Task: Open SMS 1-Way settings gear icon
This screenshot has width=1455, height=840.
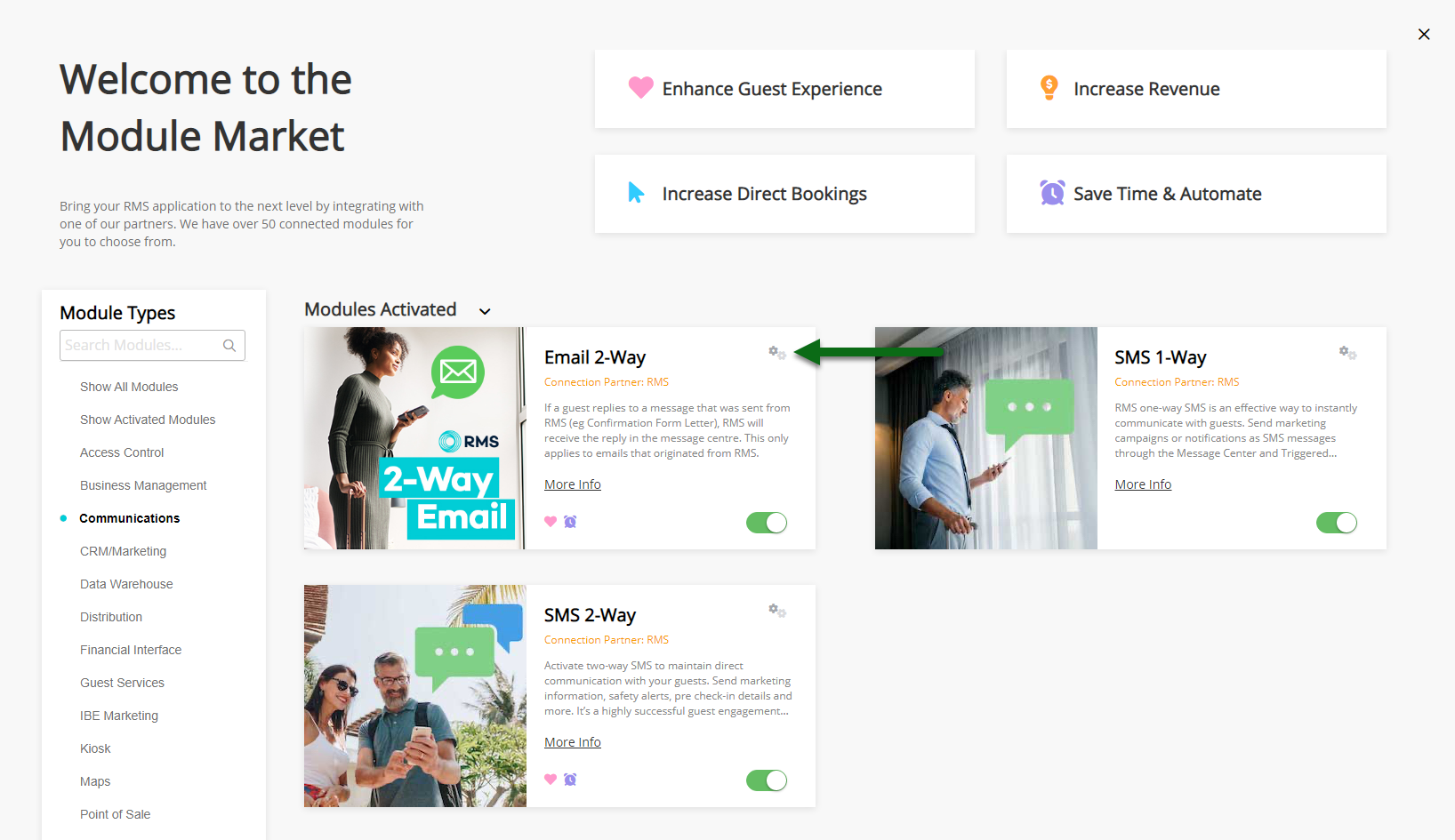Action: 1347,353
